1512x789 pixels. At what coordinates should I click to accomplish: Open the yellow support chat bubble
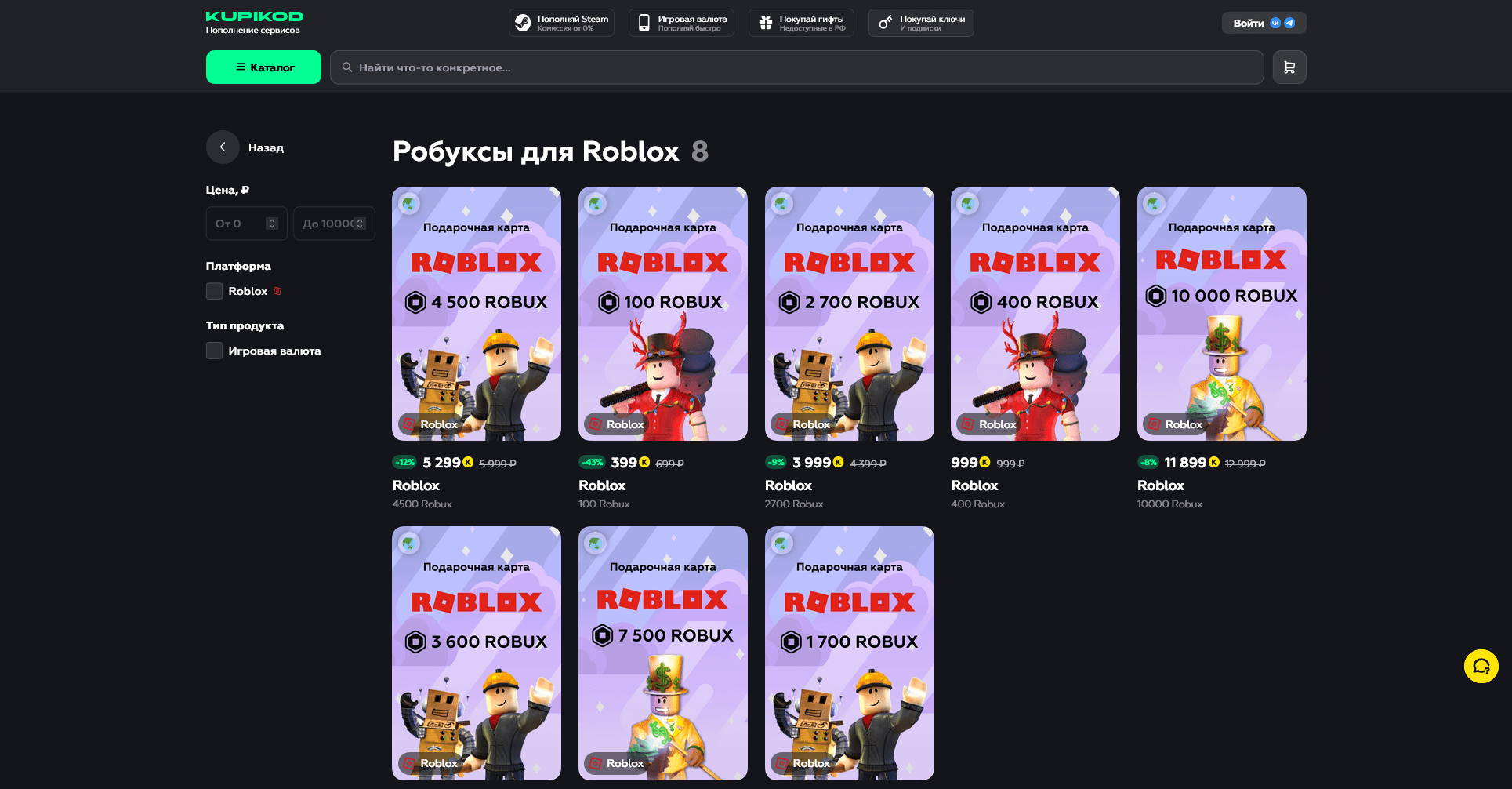click(x=1481, y=667)
